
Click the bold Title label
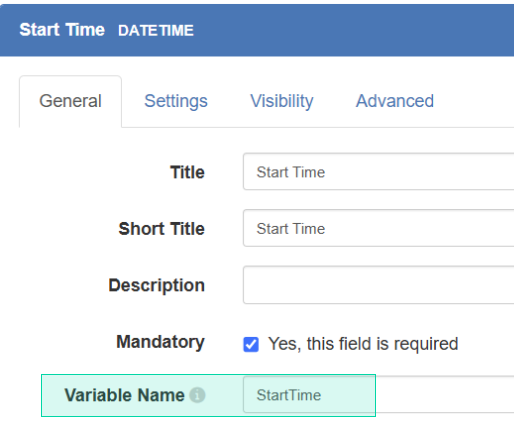(187, 172)
